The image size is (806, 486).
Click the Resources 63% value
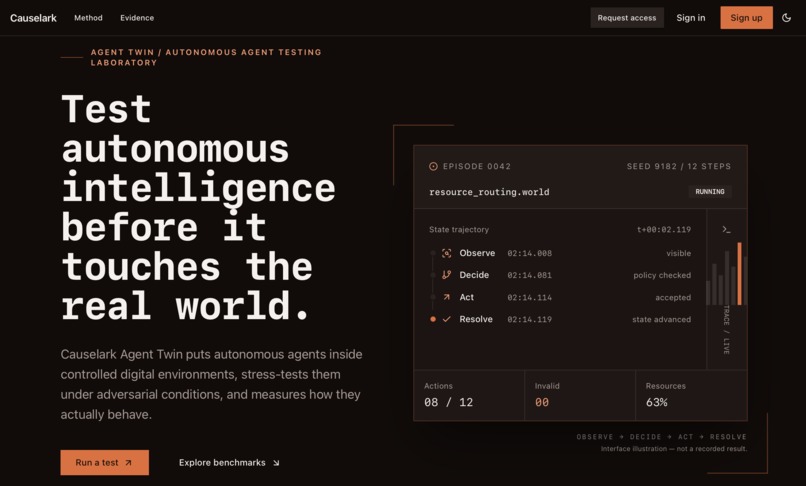pos(656,402)
